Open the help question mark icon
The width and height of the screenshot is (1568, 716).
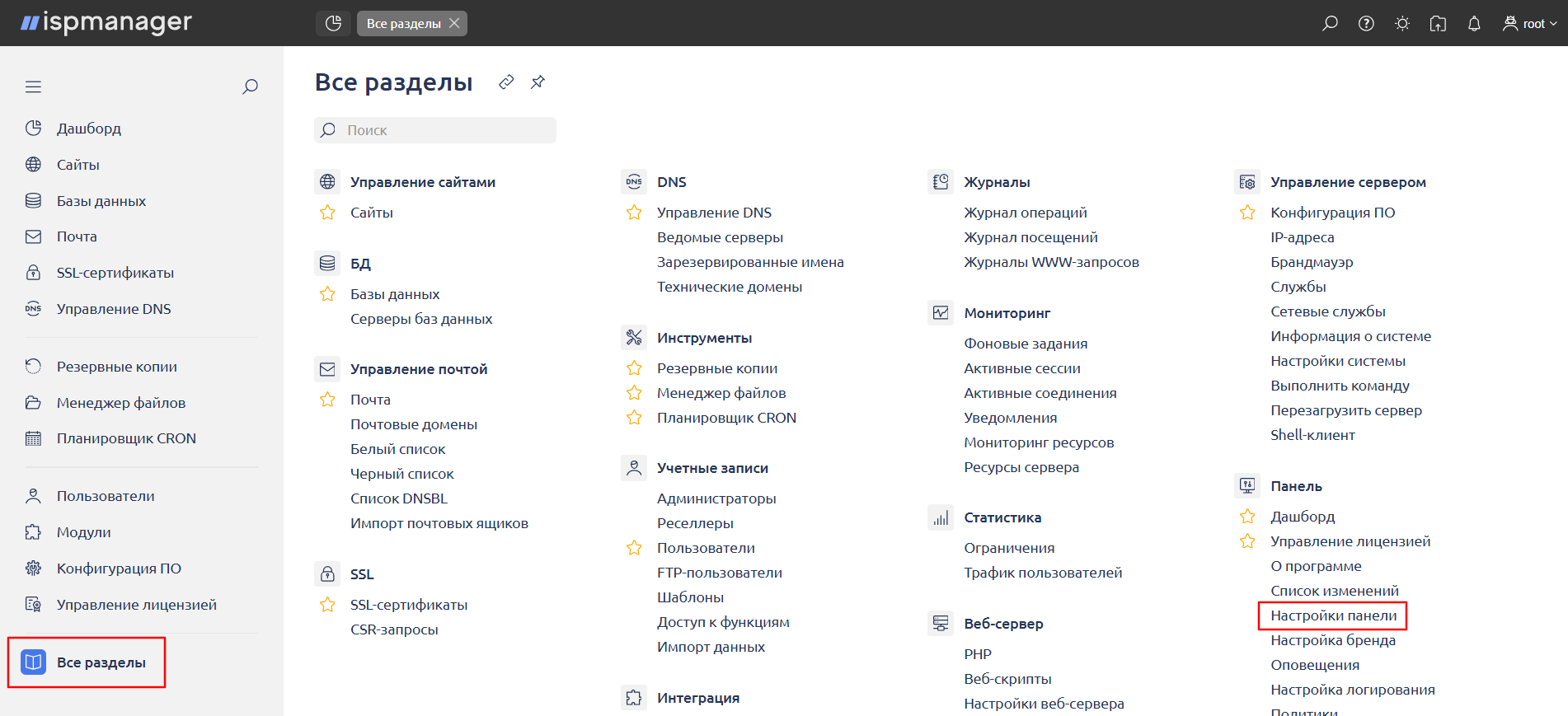1366,24
